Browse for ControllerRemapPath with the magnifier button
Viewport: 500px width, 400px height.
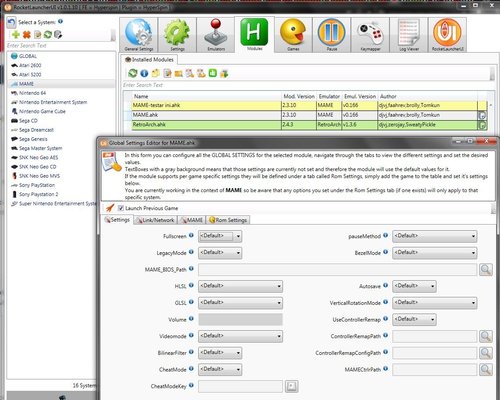tap(486, 336)
